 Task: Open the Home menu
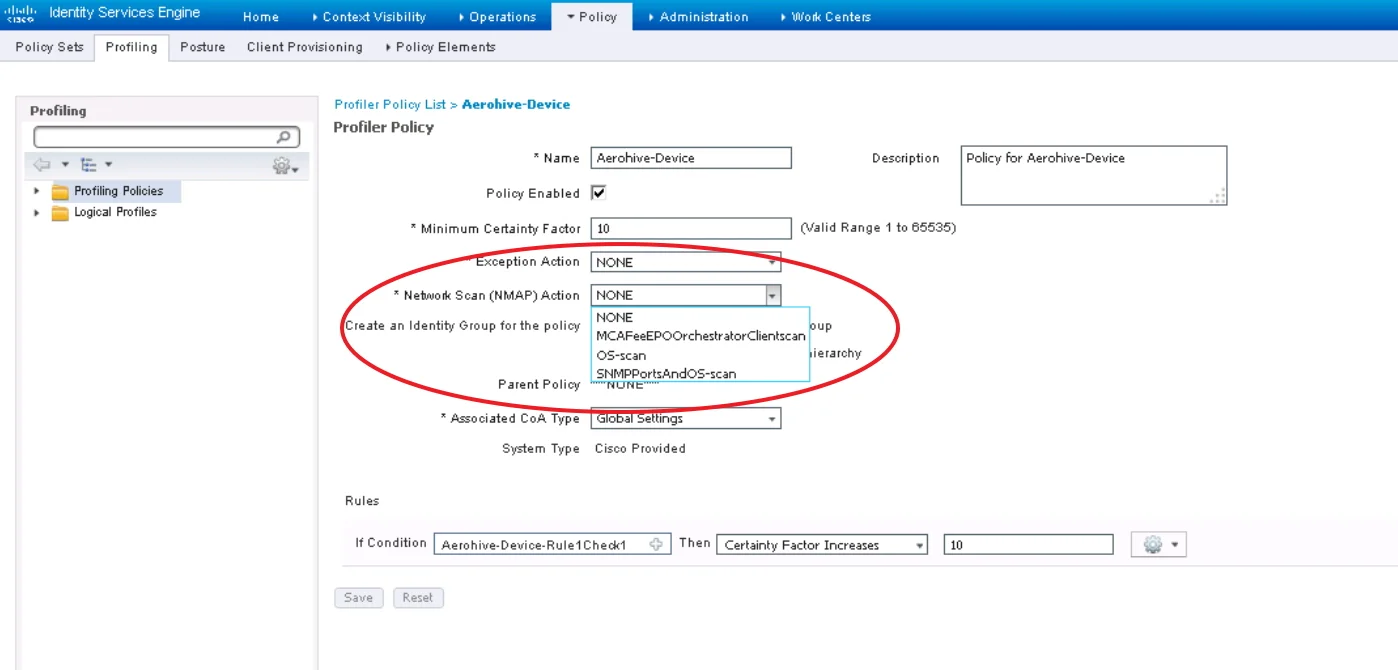260,17
